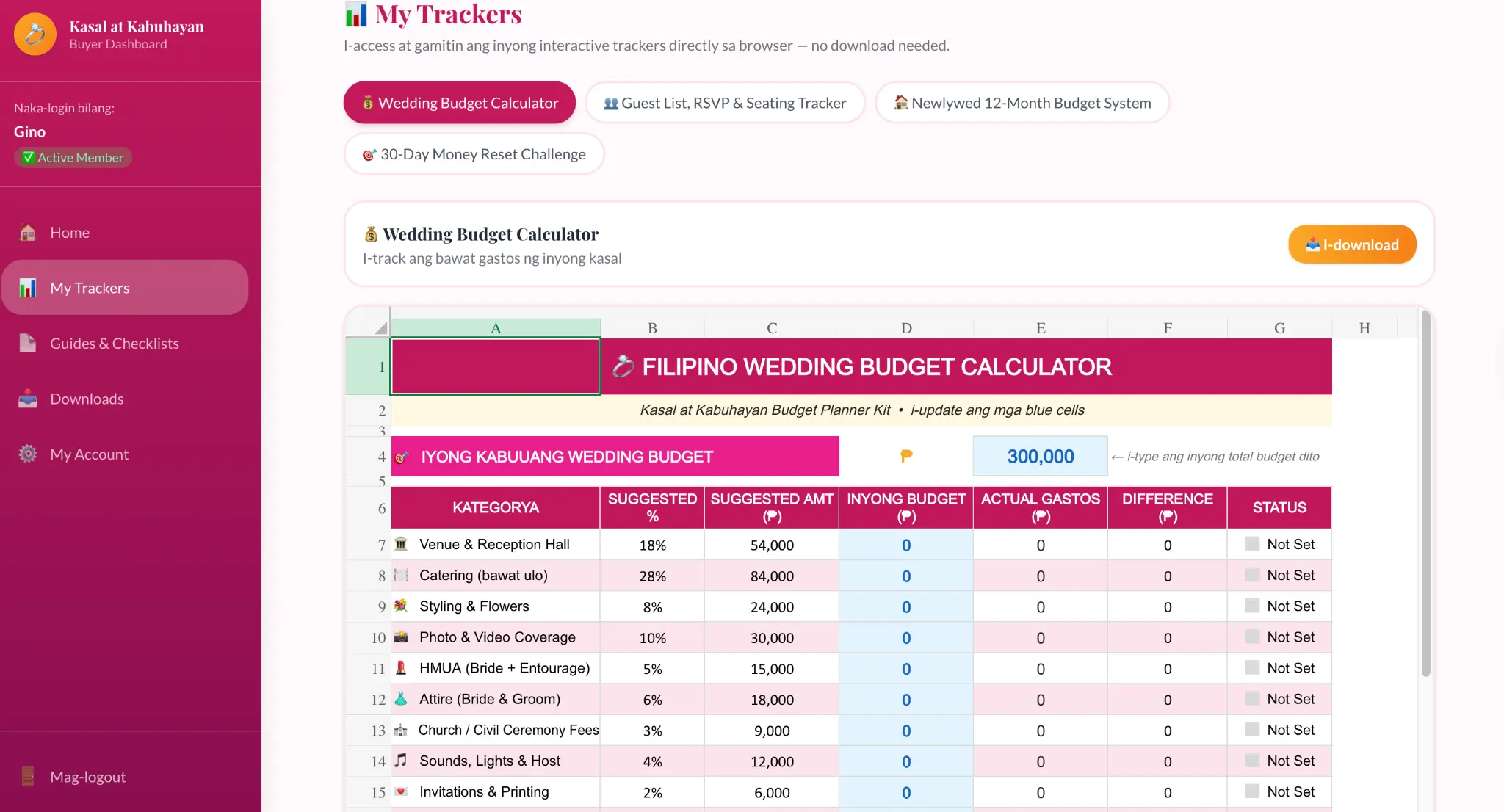1504x812 pixels.
Task: Click the I-download button
Action: [x=1352, y=244]
